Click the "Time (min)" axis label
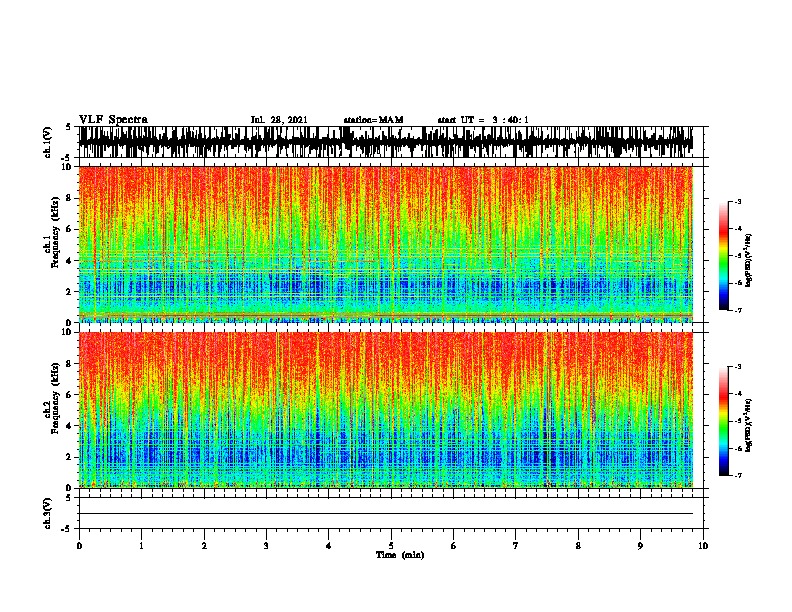This screenshot has width=792, height=612. point(400,555)
